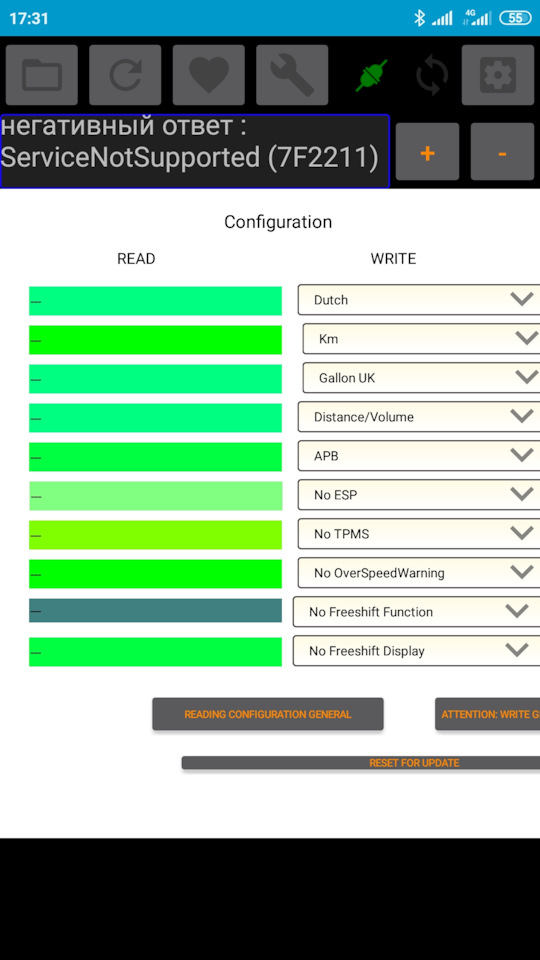
Task: Open the wrench tools icon
Action: coord(292,75)
